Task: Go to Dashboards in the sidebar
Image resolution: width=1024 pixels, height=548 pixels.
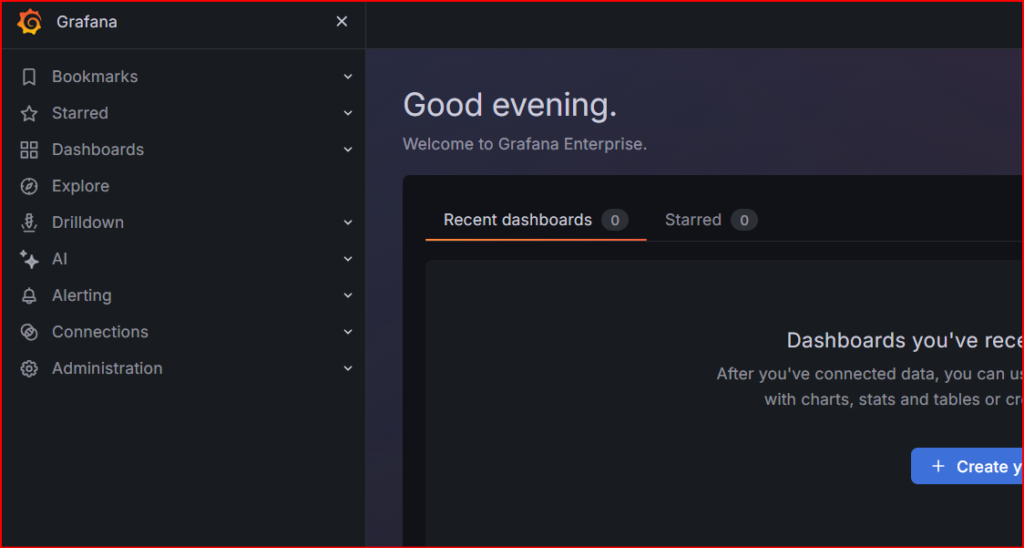Action: pos(98,150)
